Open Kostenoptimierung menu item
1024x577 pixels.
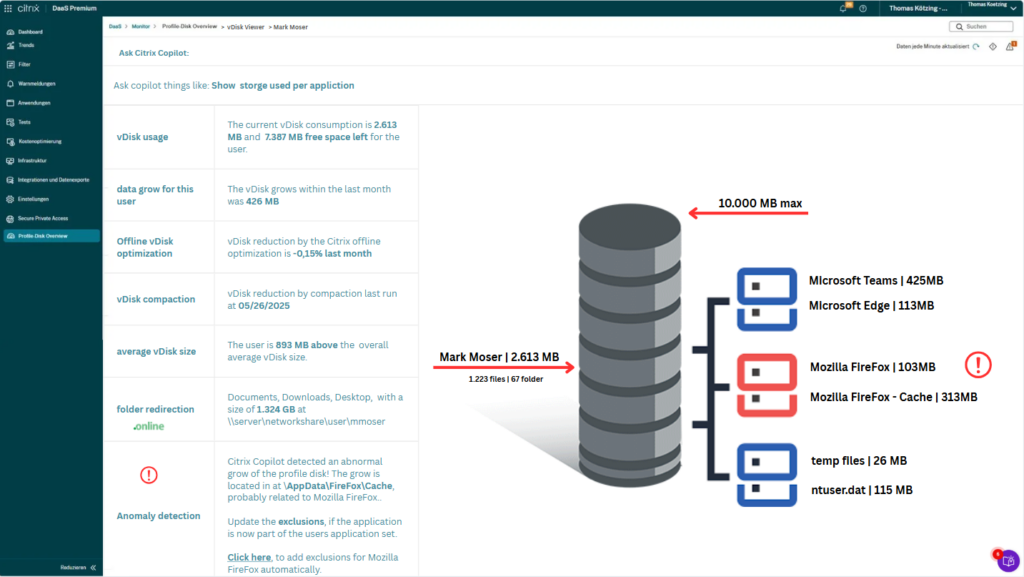[40, 142]
